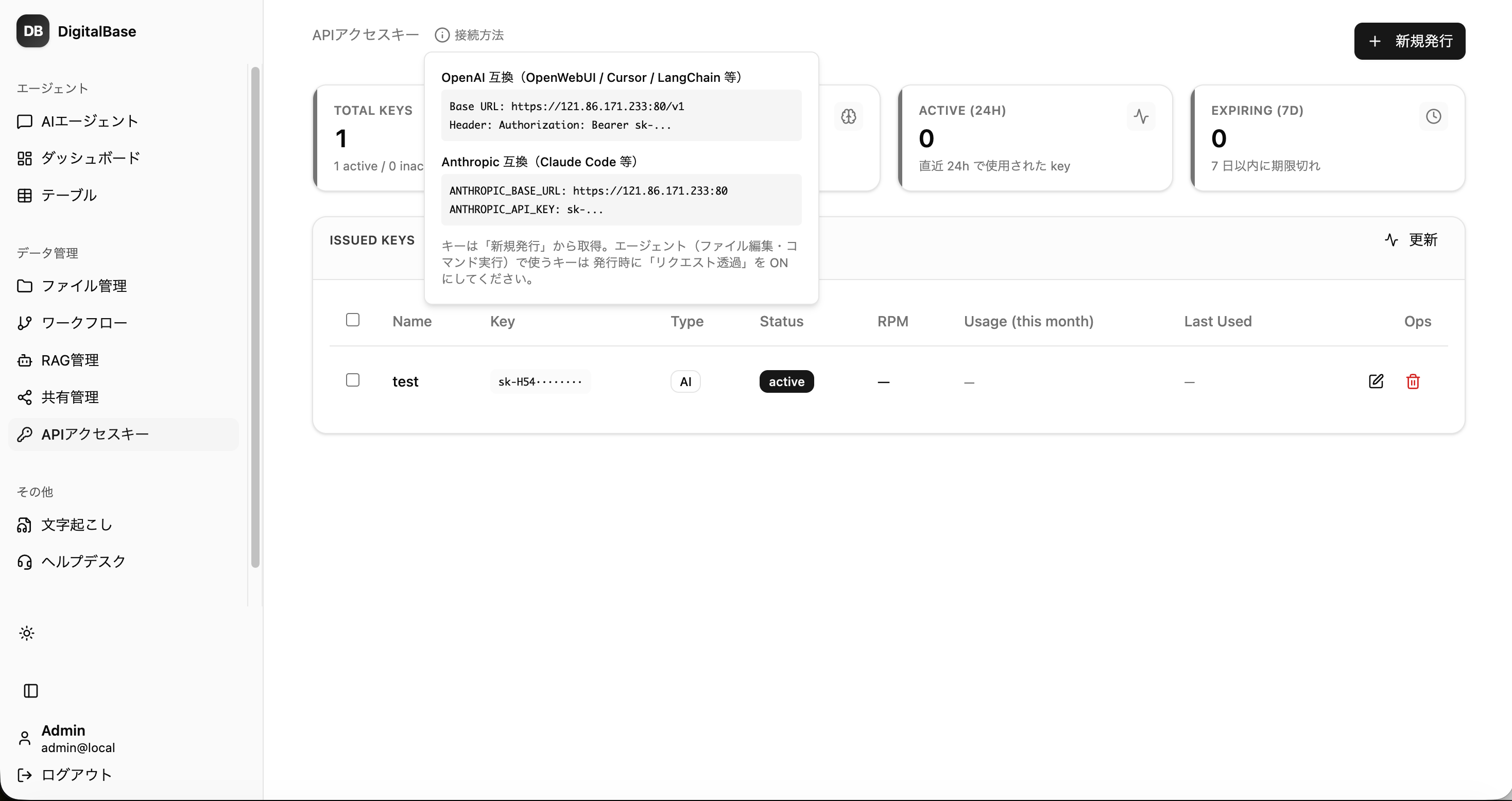This screenshot has height=801, width=1512.
Task: Click the ANTHROPIC_BASE_URL code block
Action: pos(621,200)
